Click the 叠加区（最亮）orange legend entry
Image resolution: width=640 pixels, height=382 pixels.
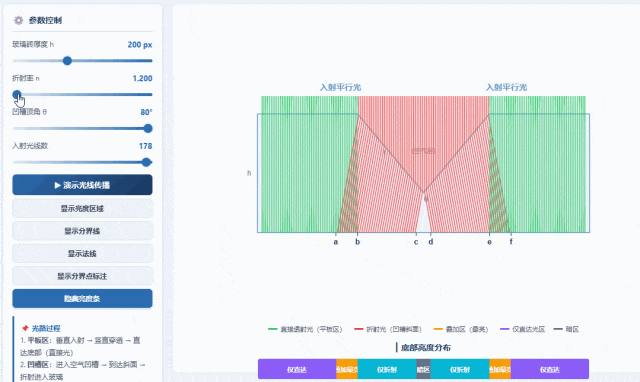461,329
